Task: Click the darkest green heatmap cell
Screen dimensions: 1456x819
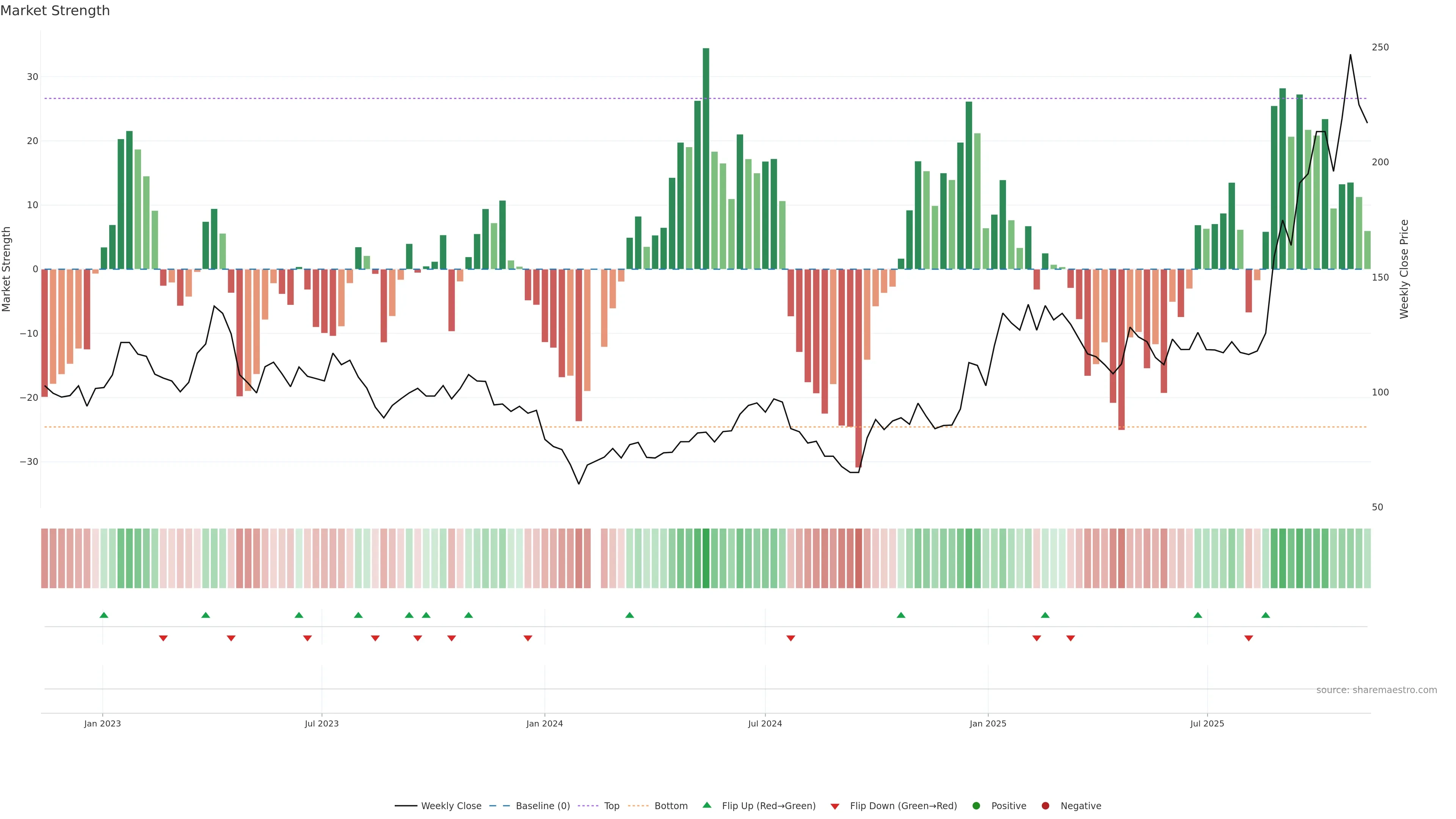Action: pyautogui.click(x=706, y=559)
